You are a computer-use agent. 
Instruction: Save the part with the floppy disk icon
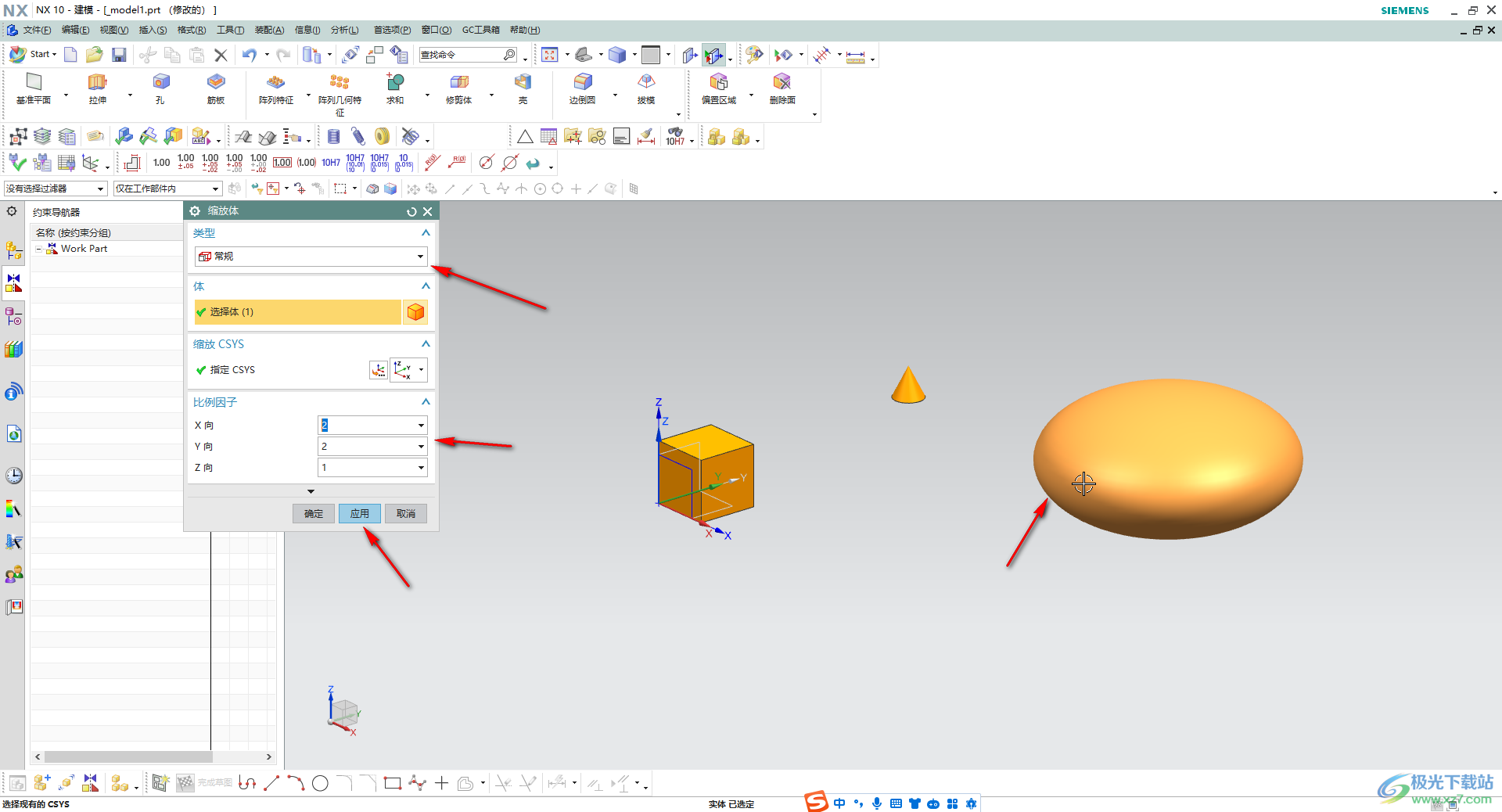pyautogui.click(x=119, y=55)
